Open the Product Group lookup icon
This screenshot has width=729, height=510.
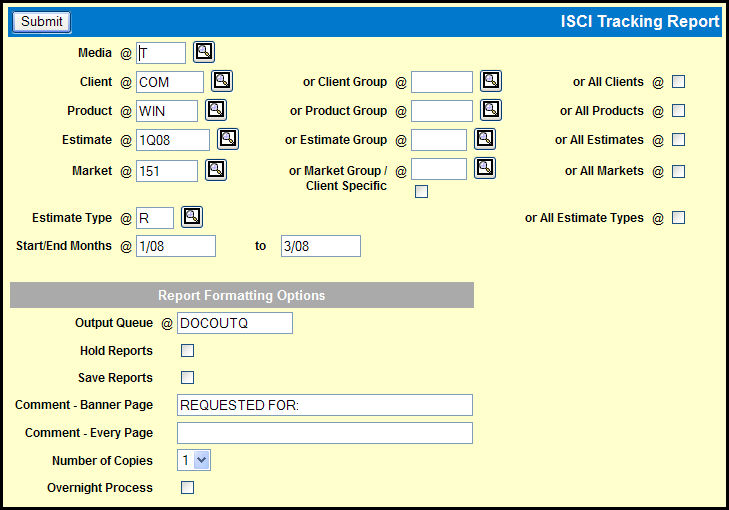[490, 110]
